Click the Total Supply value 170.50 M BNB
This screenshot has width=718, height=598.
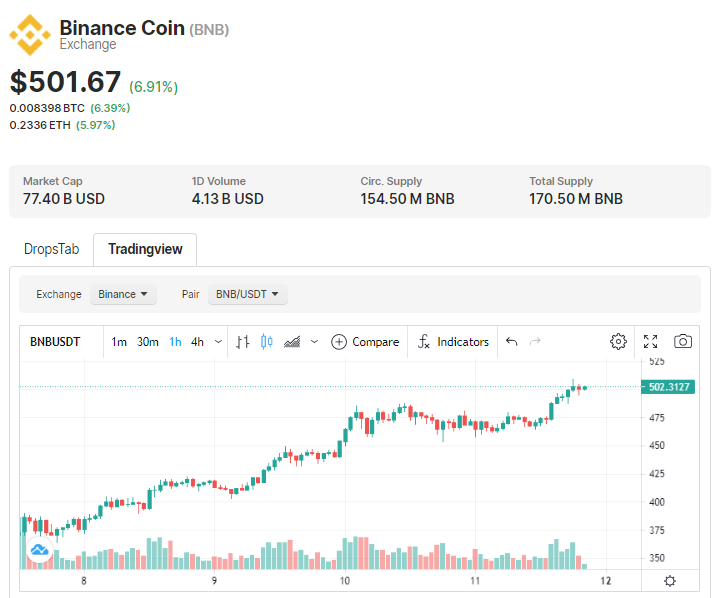pyautogui.click(x=576, y=199)
